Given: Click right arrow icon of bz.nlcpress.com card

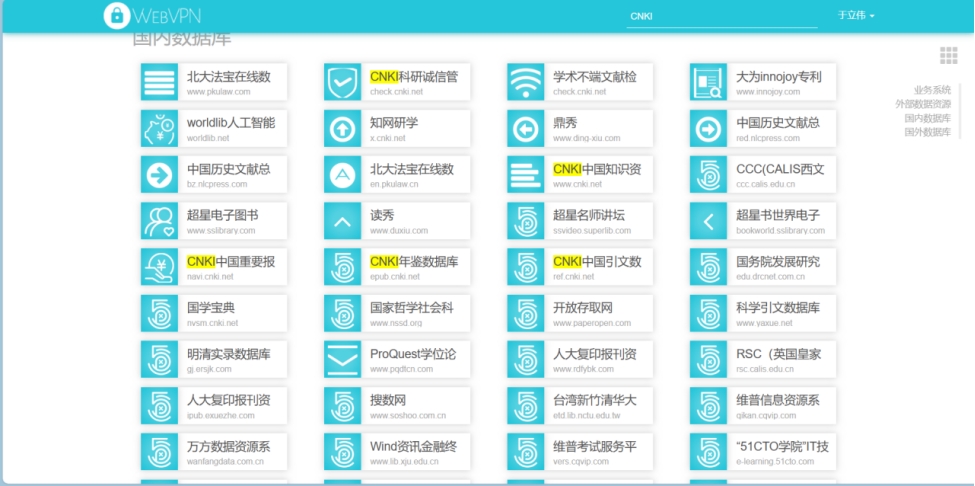Looking at the screenshot, I should (x=159, y=174).
